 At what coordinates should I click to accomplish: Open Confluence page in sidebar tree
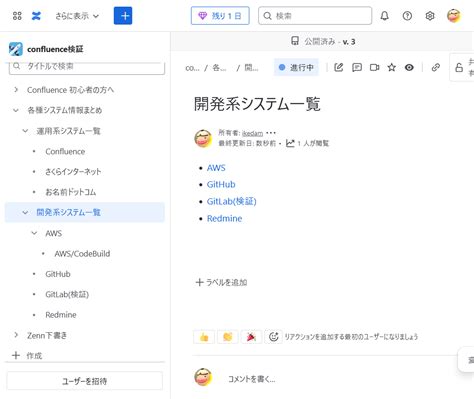(65, 151)
